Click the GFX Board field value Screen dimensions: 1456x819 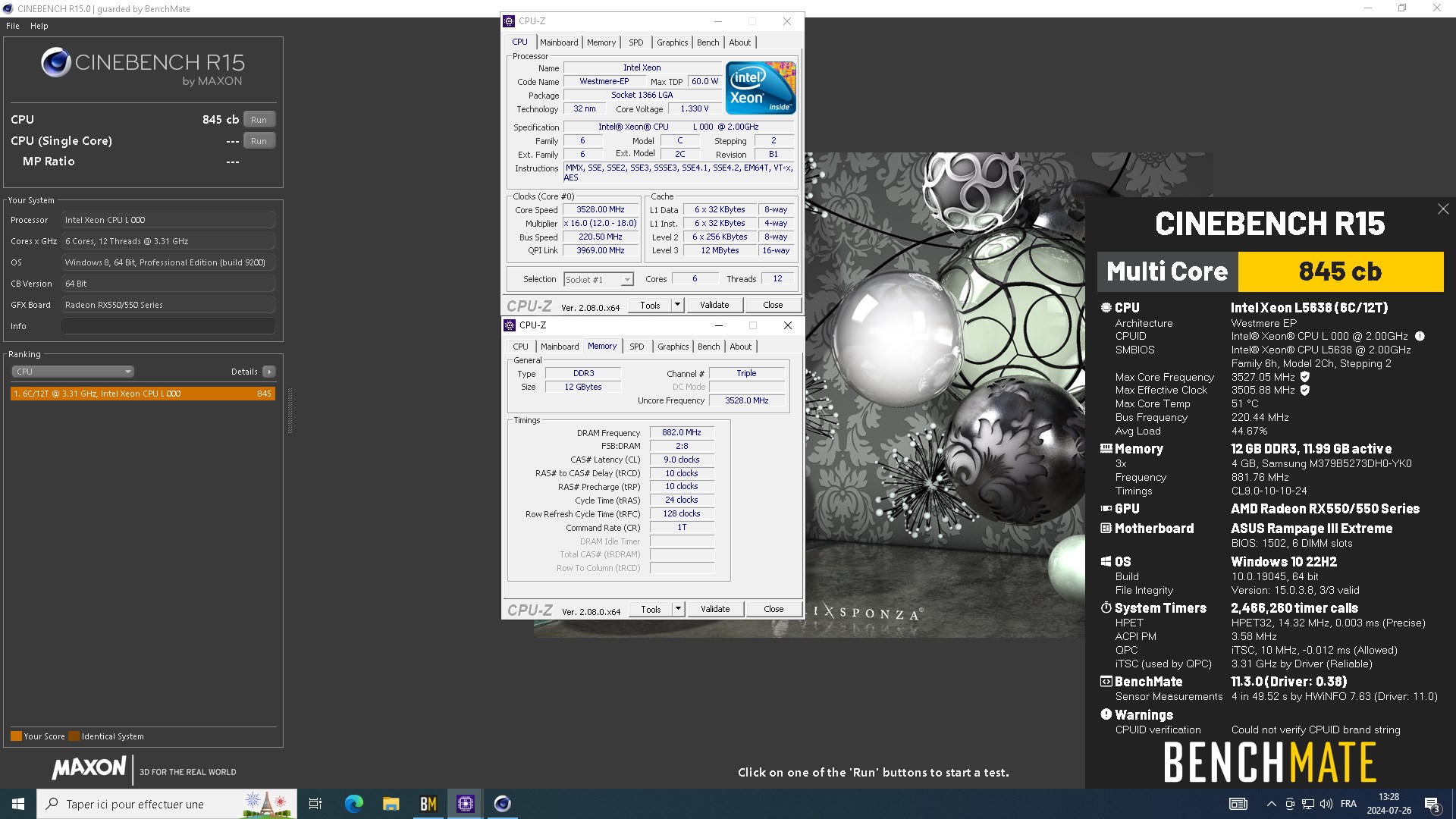(x=168, y=305)
